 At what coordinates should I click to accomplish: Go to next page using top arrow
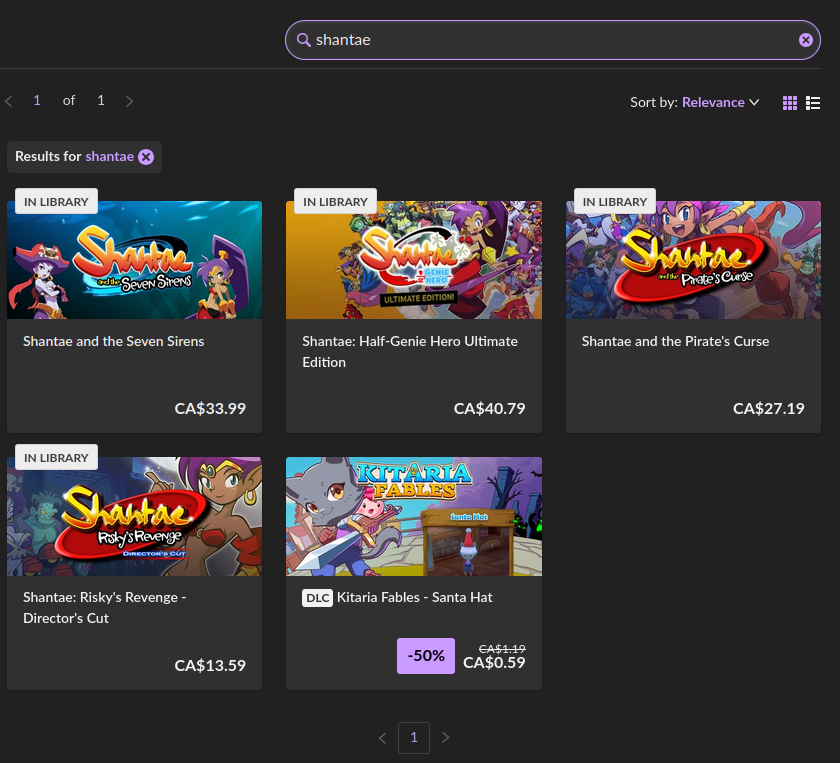[x=129, y=101]
